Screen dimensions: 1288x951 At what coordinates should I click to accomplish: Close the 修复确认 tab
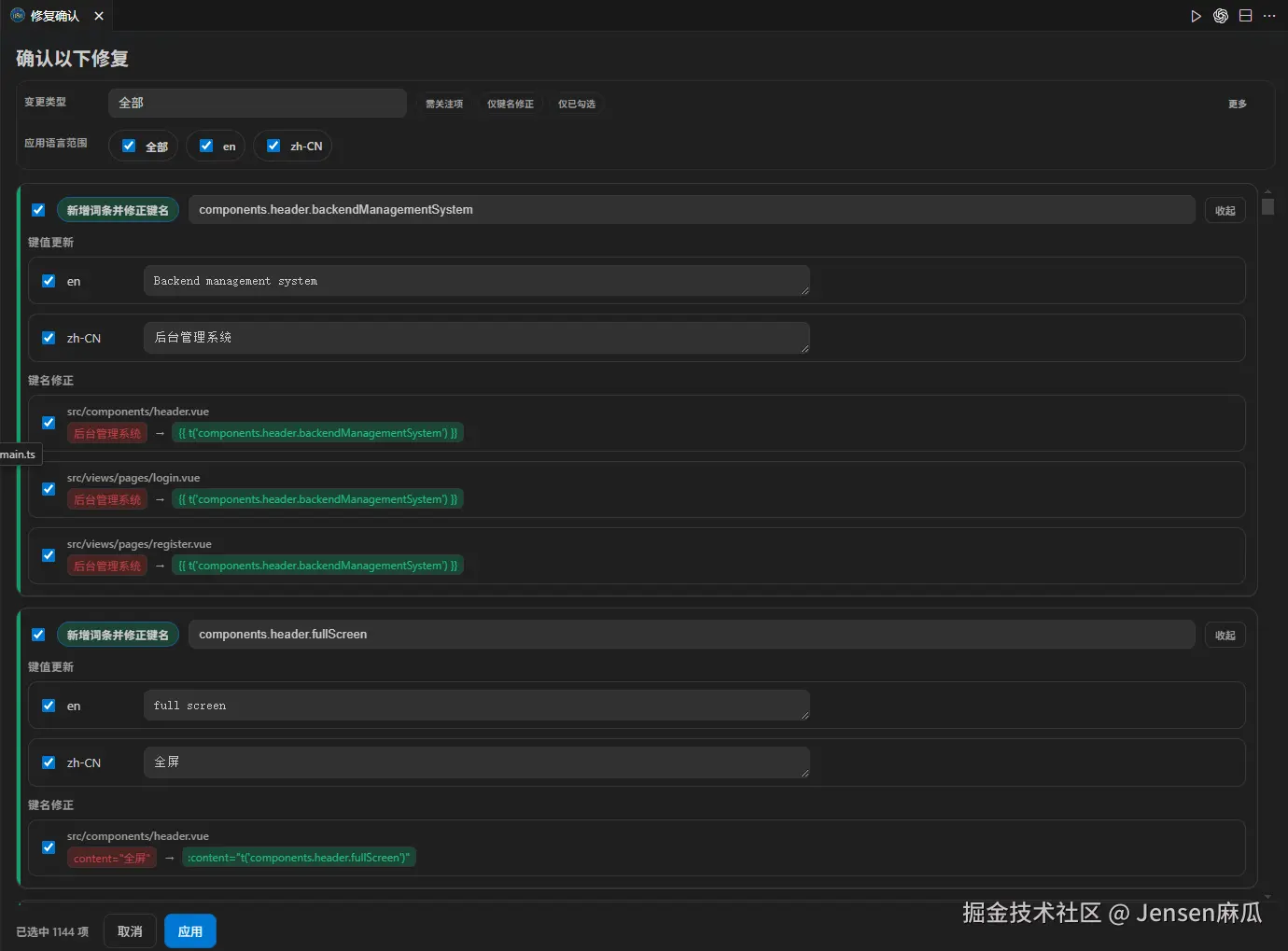(99, 16)
